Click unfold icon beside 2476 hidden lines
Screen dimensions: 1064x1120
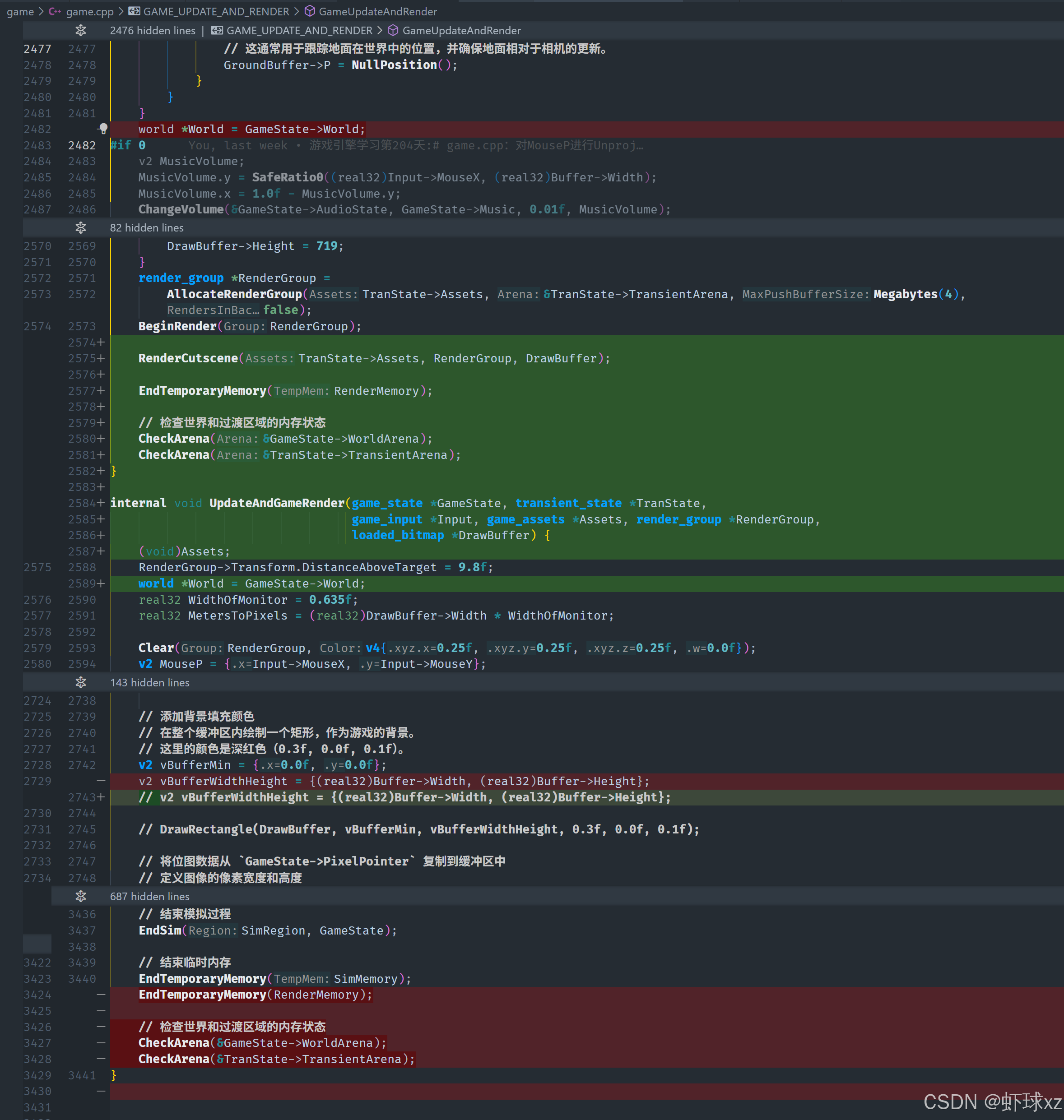coord(80,30)
